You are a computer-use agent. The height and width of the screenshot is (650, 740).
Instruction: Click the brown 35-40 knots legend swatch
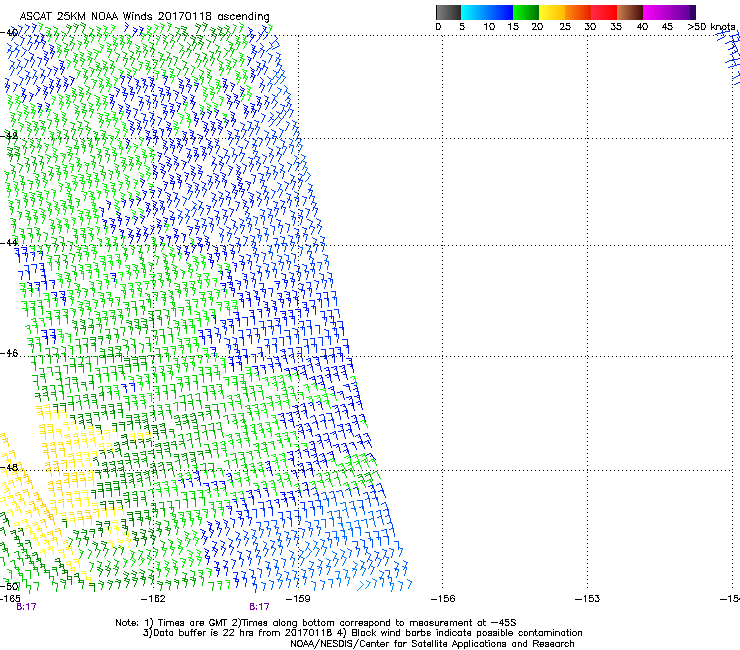pos(630,12)
